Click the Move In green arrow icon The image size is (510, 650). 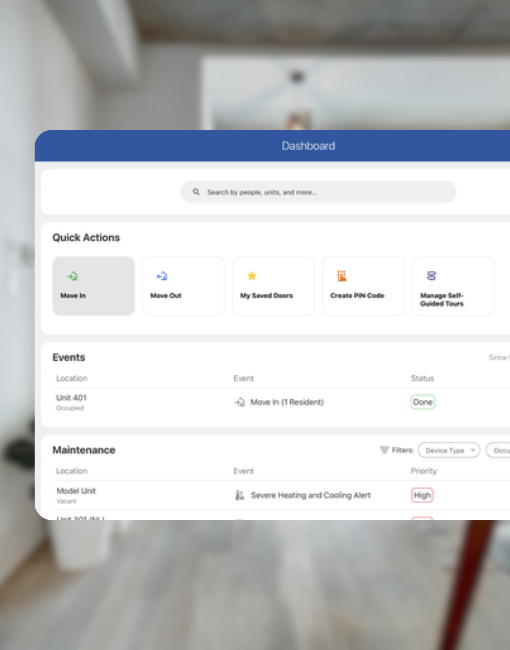73,276
